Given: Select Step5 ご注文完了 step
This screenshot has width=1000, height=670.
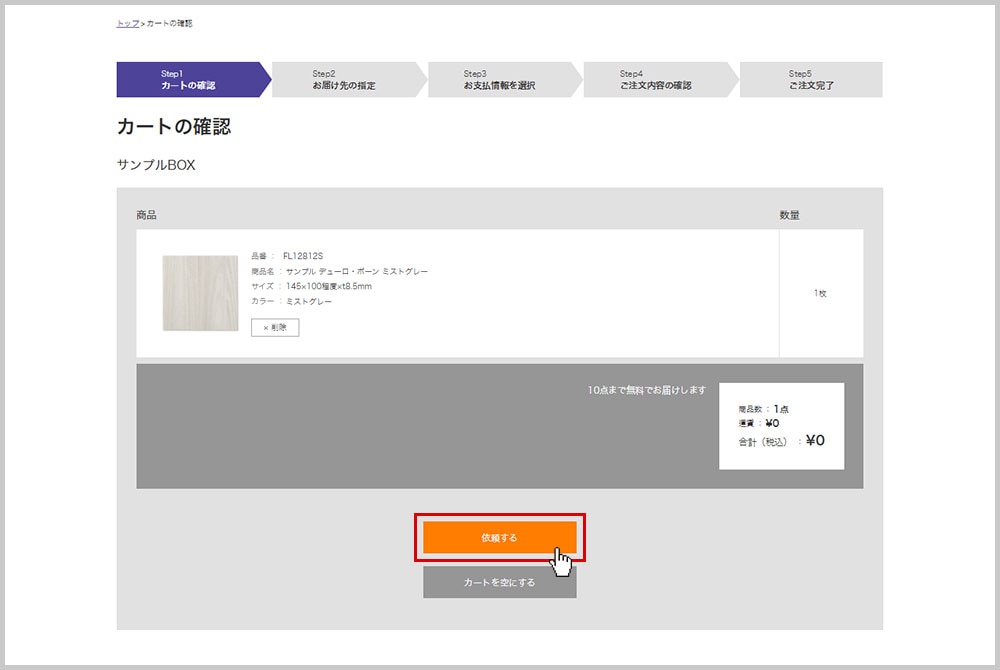Looking at the screenshot, I should pyautogui.click(x=811, y=80).
